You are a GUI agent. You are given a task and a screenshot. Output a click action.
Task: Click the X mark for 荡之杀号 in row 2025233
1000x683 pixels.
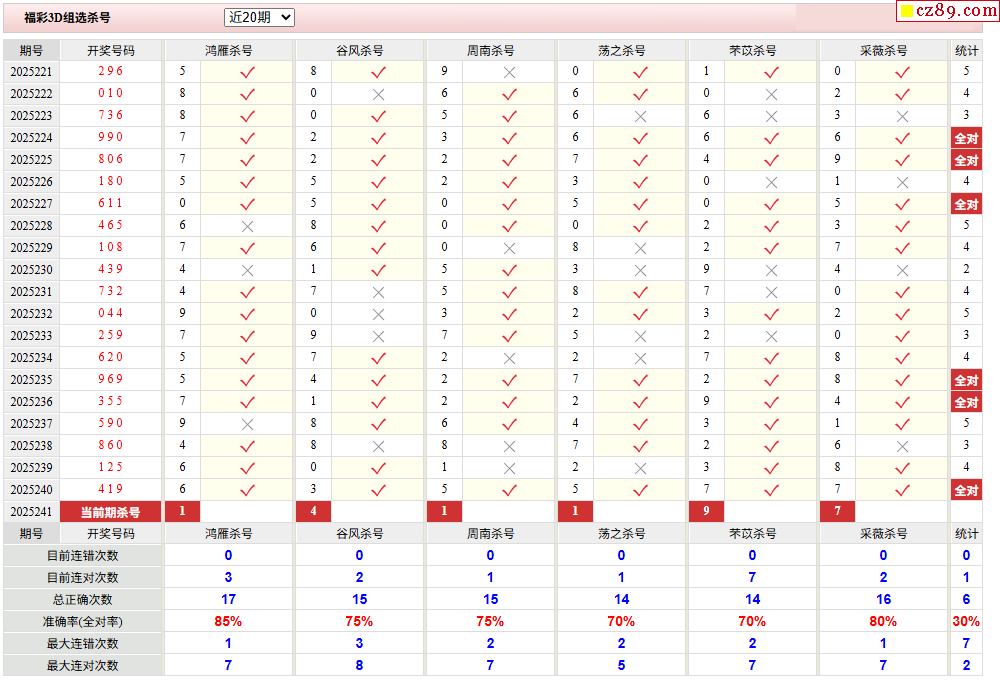(640, 336)
